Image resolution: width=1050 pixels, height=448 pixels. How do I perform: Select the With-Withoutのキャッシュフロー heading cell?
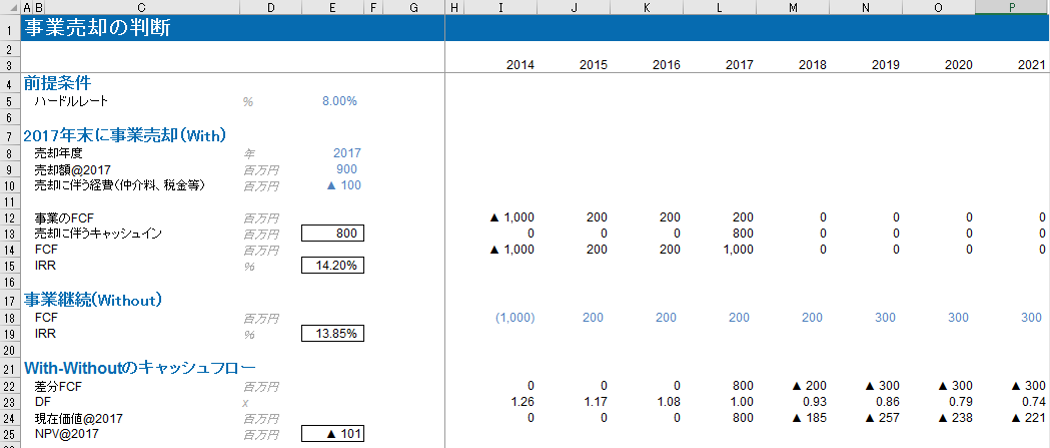click(x=139, y=368)
